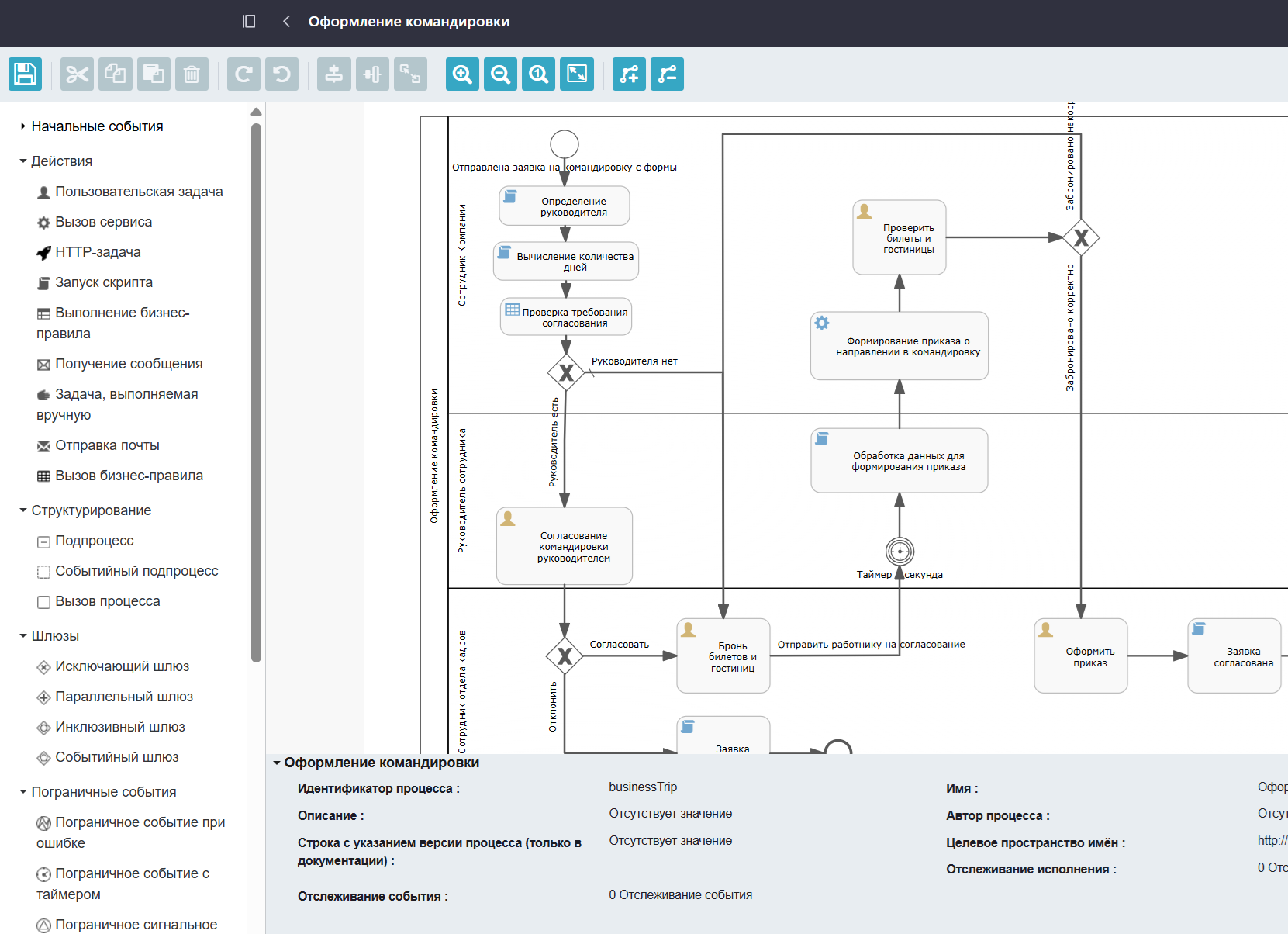The width and height of the screenshot is (1288, 934).
Task: Pick Выполнение бизнес-правила from the palette
Action: tap(113, 323)
